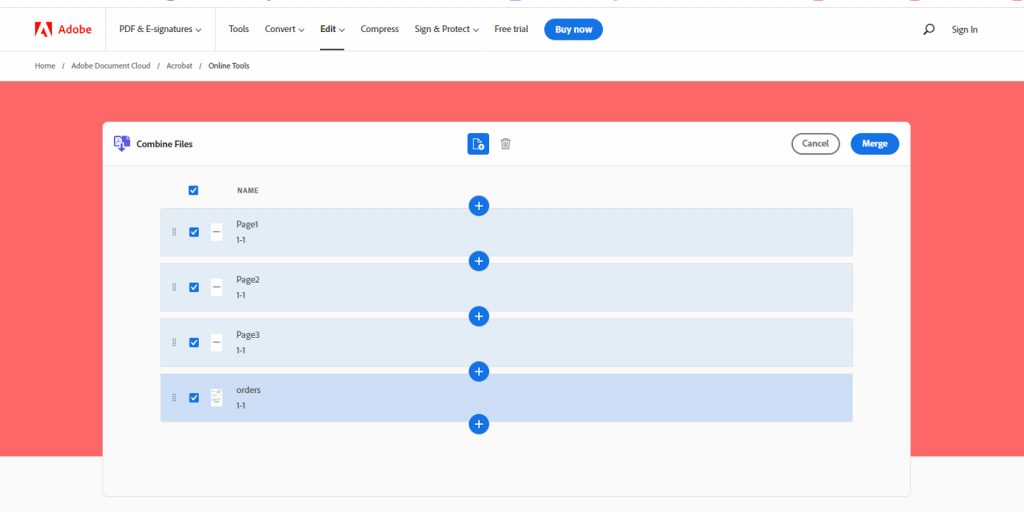Viewport: 1024px width, 512px height.
Task: Click plus button between Page3 and orders
Action: [x=479, y=372]
